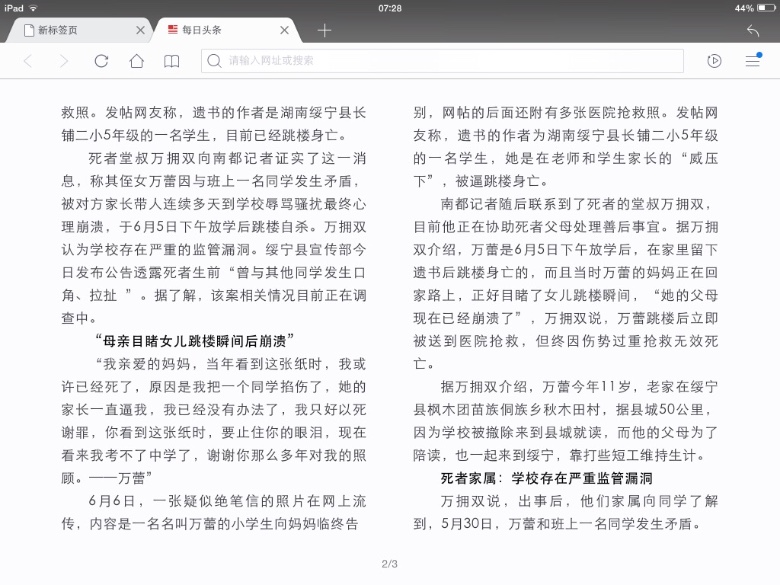780x585 pixels.
Task: Add a new tab with plus
Action: coord(324,30)
